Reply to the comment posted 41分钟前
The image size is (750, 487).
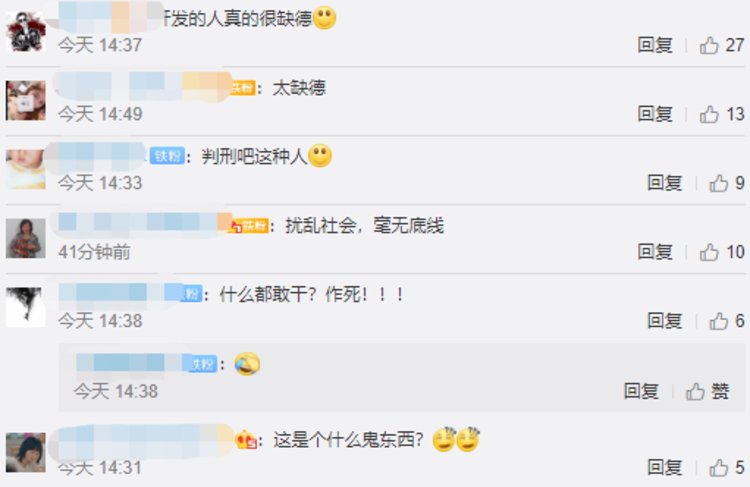pos(655,252)
